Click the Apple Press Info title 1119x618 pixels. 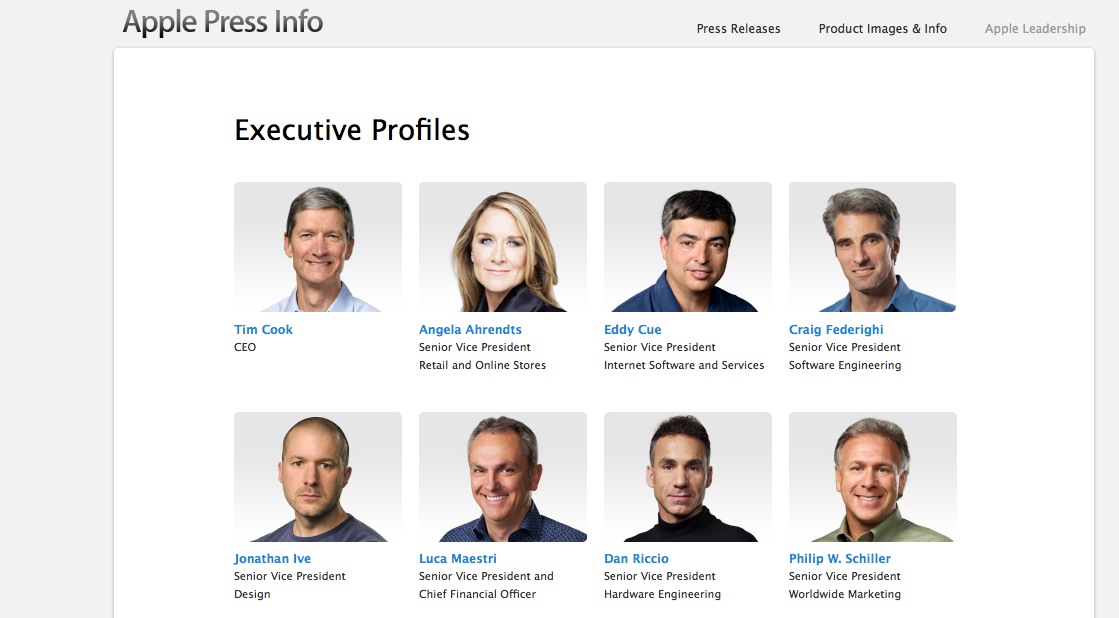[x=223, y=22]
